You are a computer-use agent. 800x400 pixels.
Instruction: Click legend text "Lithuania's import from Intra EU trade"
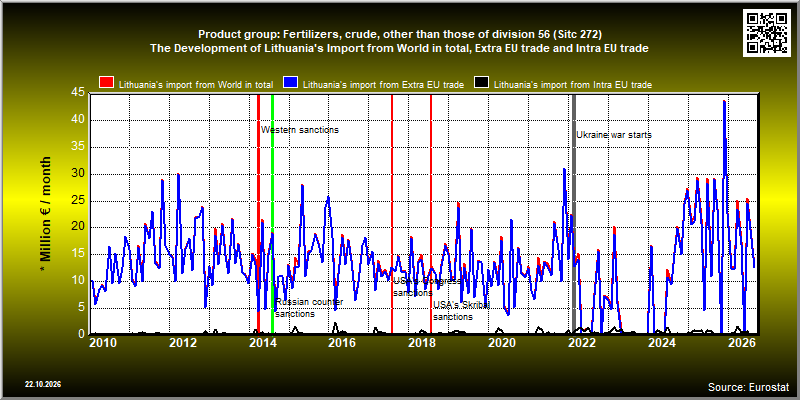coord(572,85)
